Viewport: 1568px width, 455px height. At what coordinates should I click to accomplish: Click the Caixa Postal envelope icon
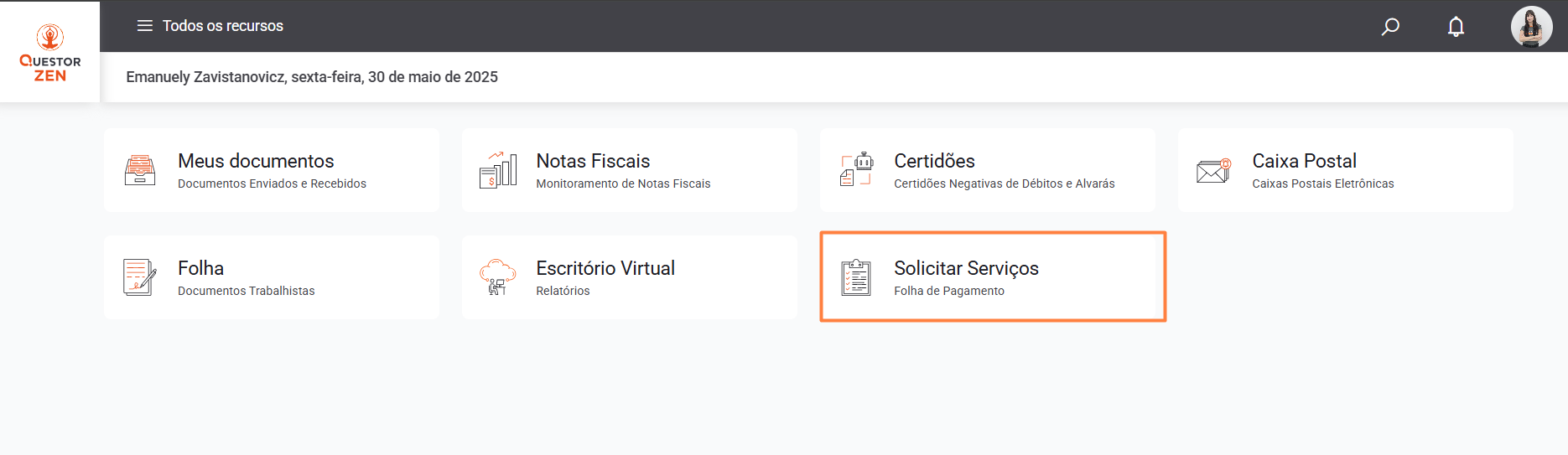pyautogui.click(x=1213, y=171)
